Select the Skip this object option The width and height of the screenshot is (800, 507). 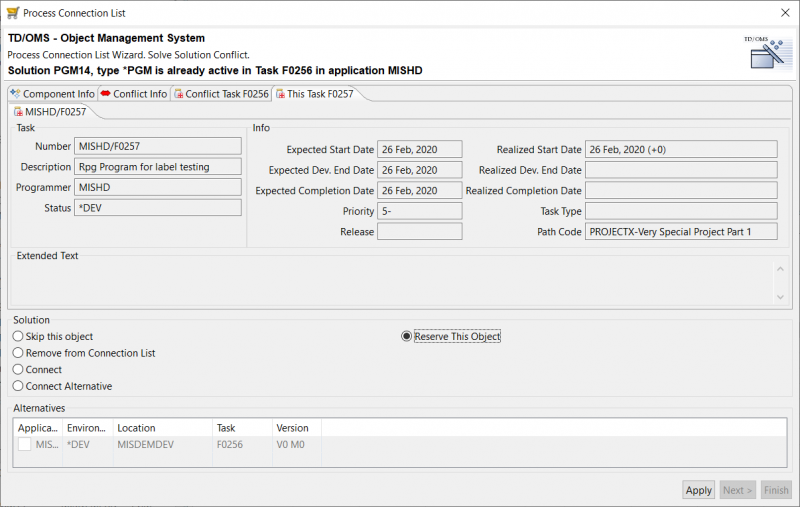[x=18, y=337]
